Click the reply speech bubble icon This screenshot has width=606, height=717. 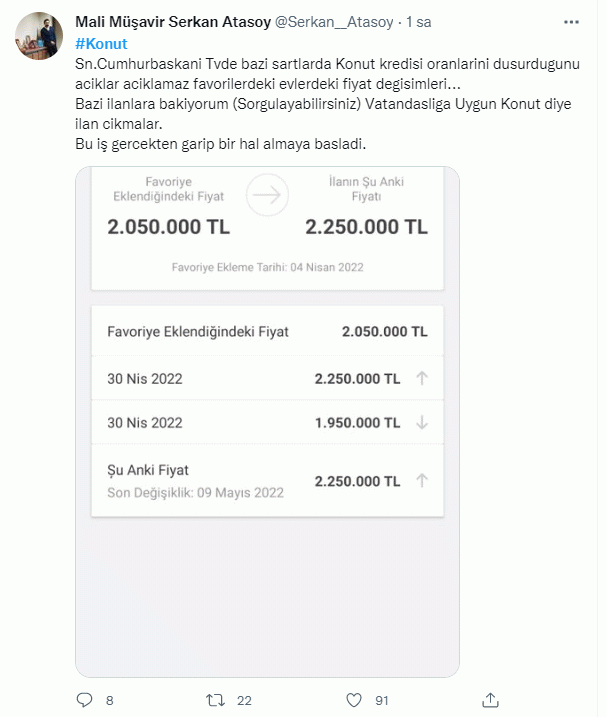pos(84,700)
